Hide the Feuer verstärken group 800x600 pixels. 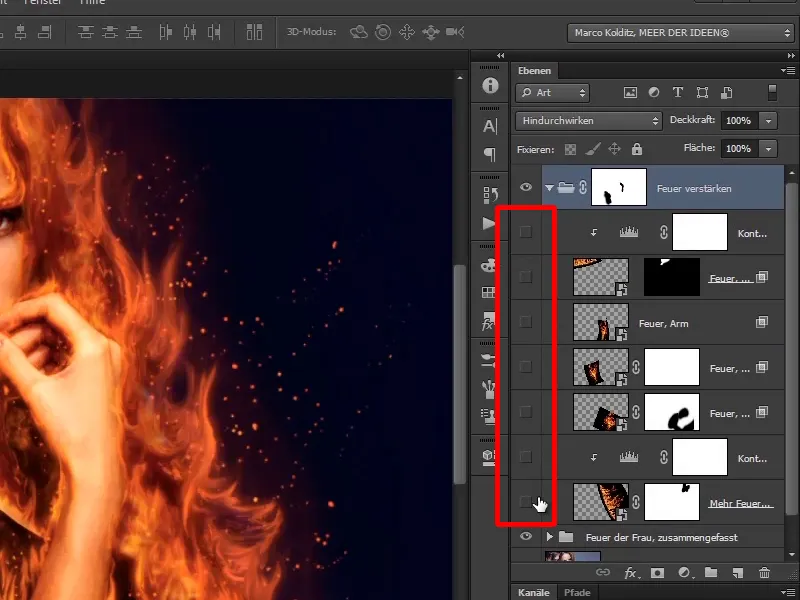526,187
